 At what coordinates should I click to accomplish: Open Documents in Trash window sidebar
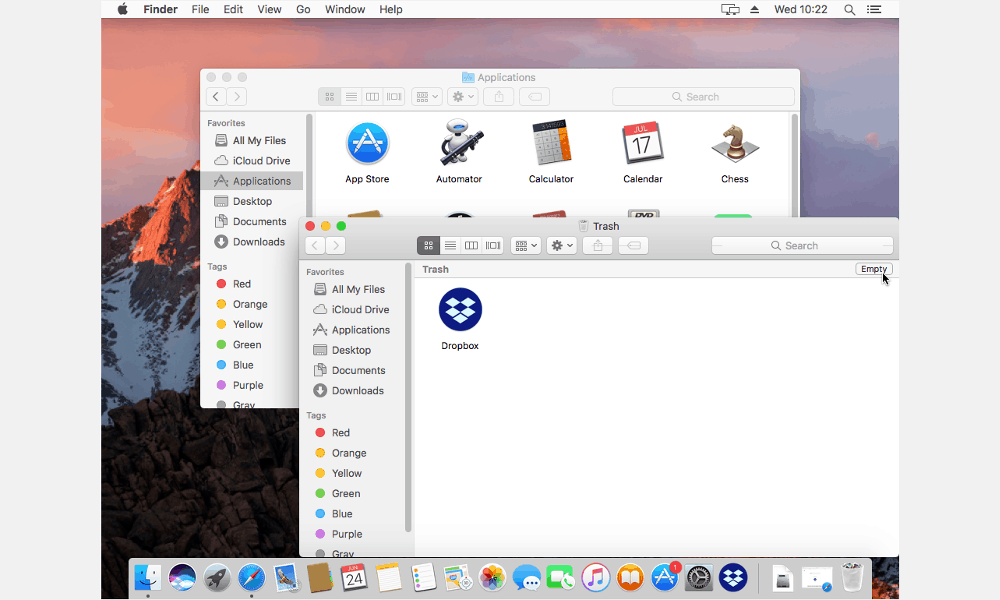click(x=350, y=370)
